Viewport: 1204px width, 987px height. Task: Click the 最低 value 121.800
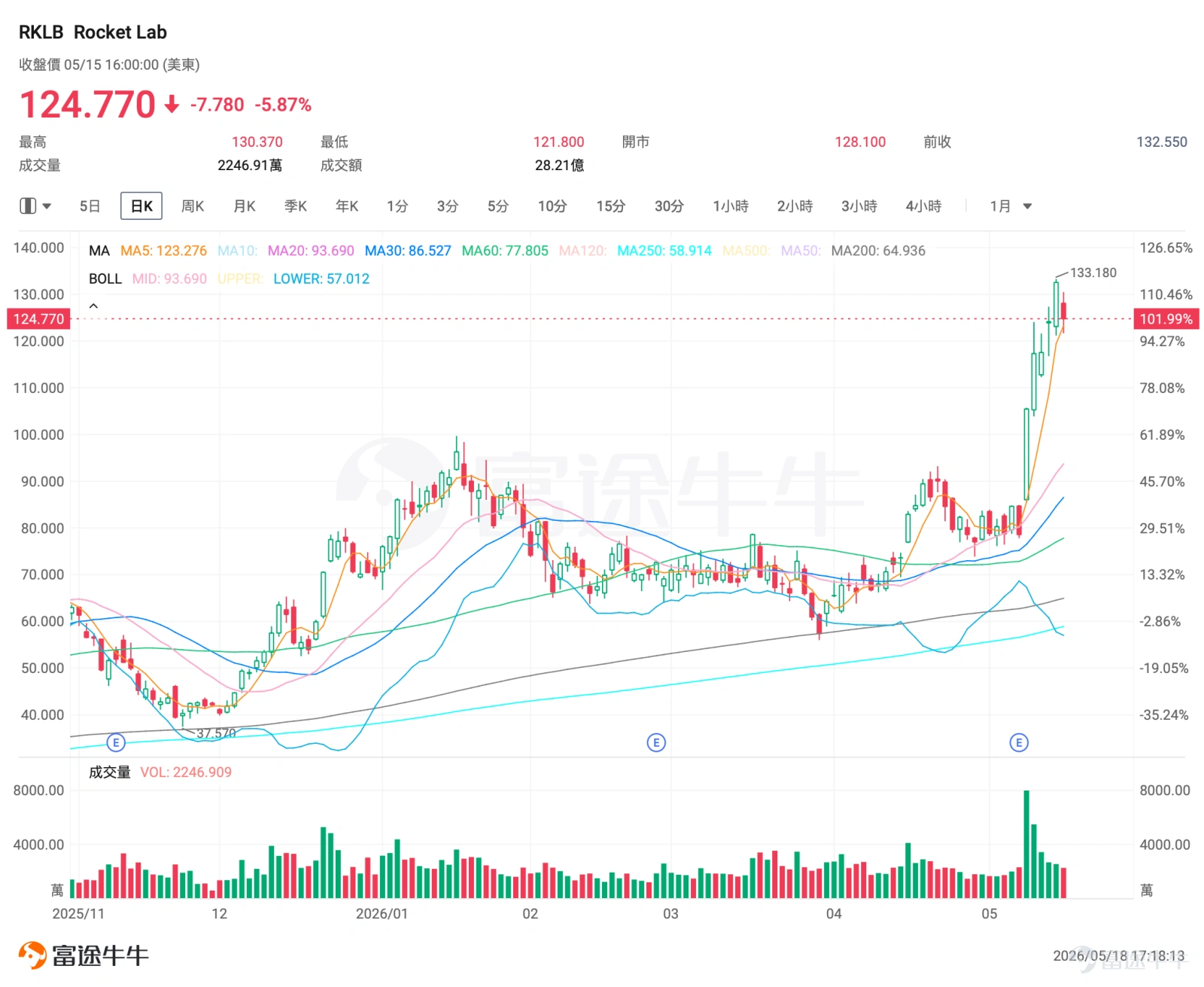[558, 142]
